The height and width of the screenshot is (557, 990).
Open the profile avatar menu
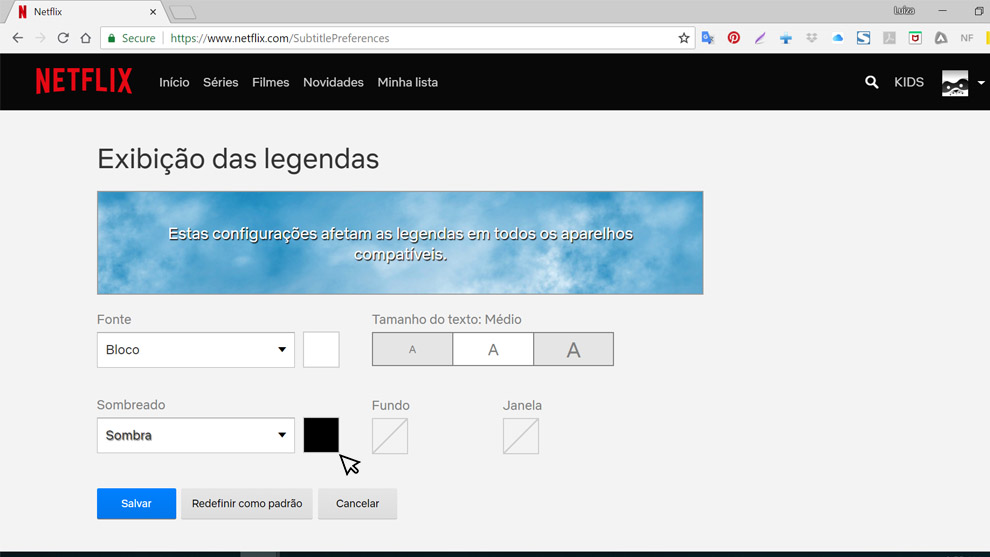coord(955,83)
